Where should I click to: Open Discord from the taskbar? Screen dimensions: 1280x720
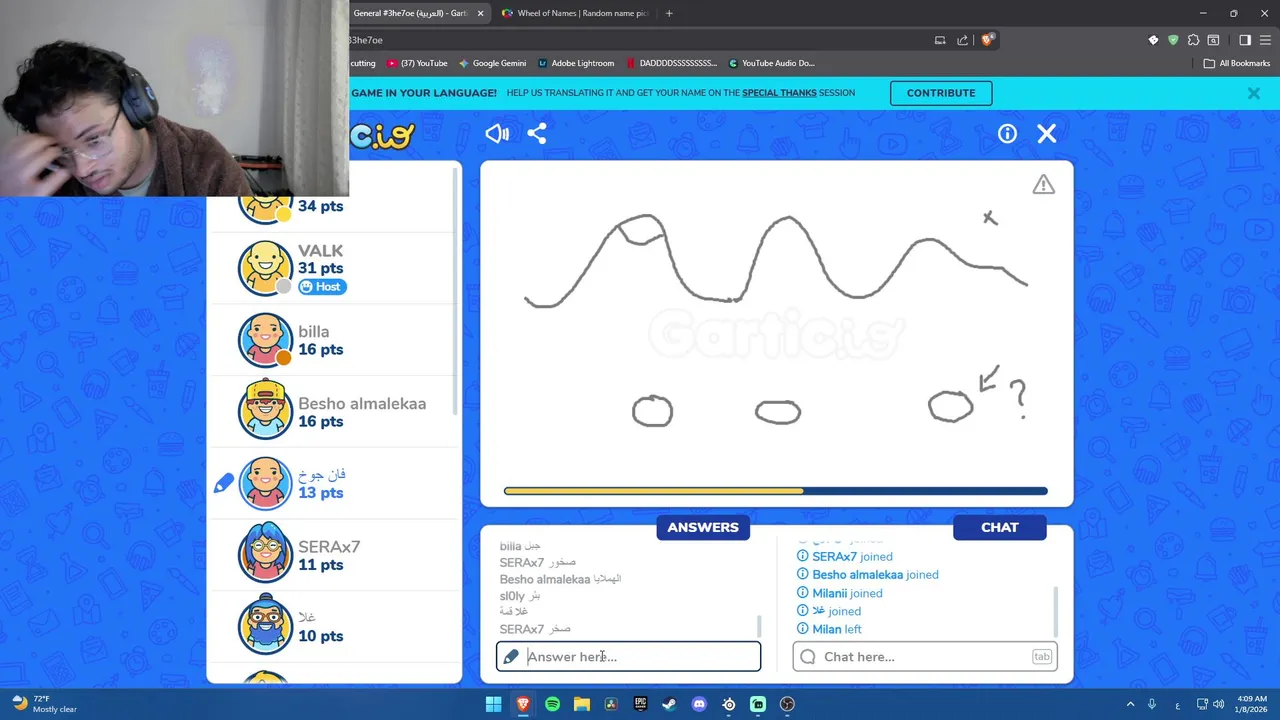click(699, 704)
